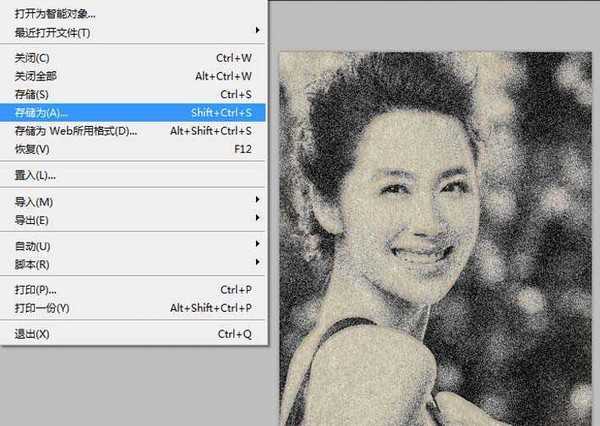
Task: Expand the 自动(U) automate submenu
Action: pos(32,245)
